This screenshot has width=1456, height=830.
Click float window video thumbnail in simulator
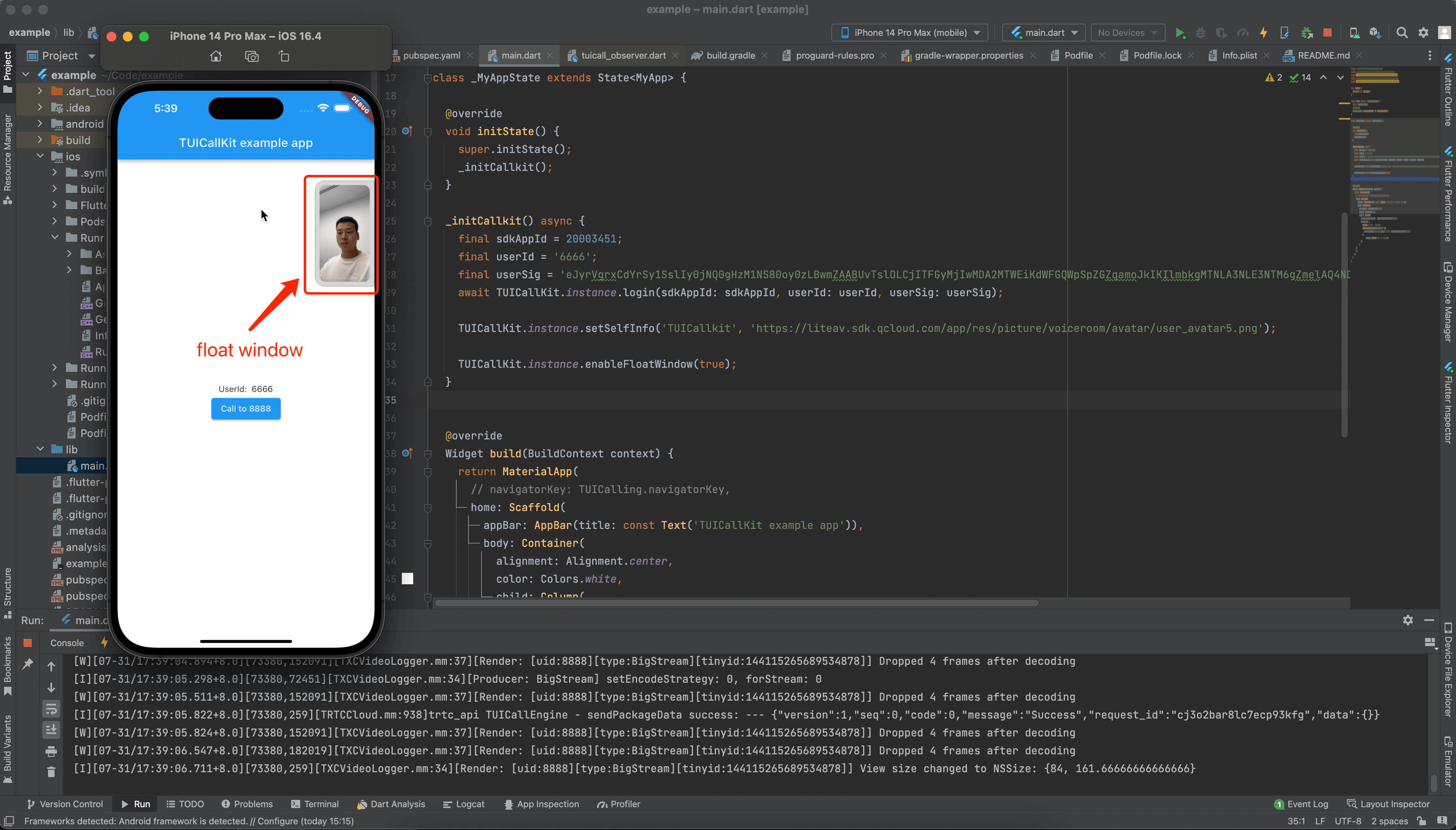(344, 234)
